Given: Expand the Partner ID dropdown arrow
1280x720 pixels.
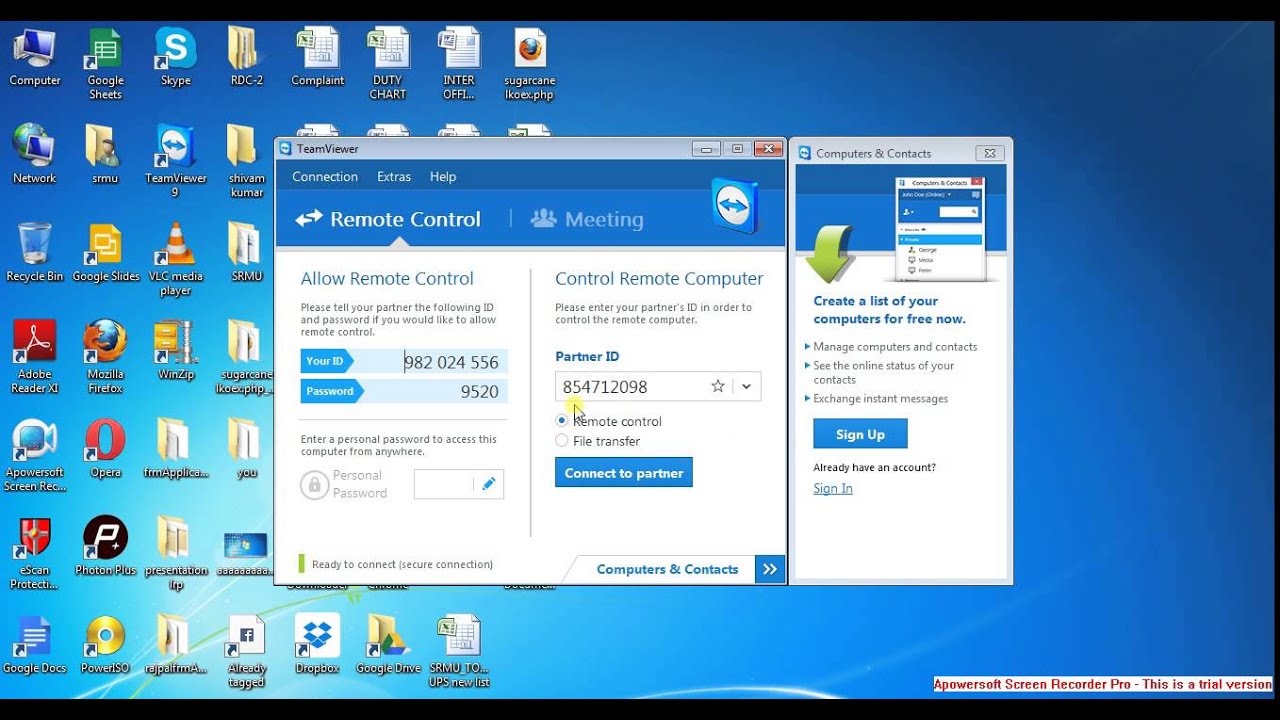Looking at the screenshot, I should (x=747, y=387).
